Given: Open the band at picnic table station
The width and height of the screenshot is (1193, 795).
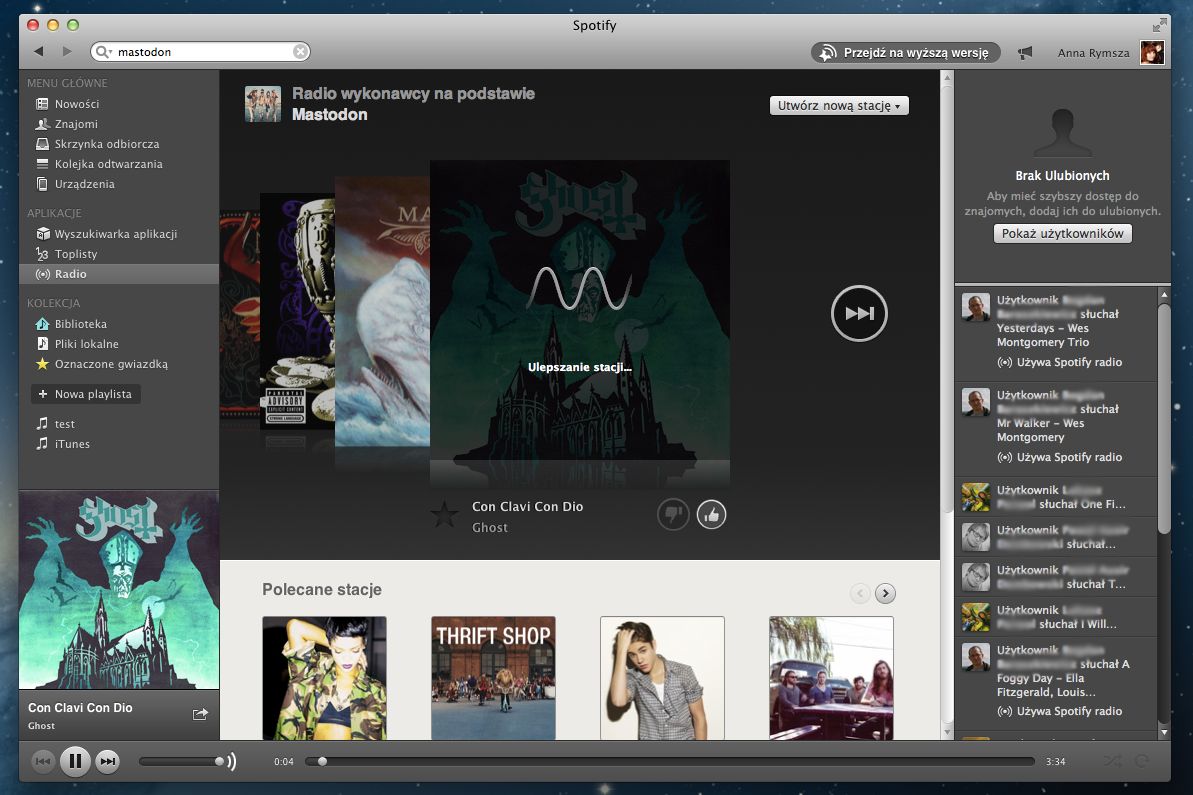Looking at the screenshot, I should click(831, 678).
